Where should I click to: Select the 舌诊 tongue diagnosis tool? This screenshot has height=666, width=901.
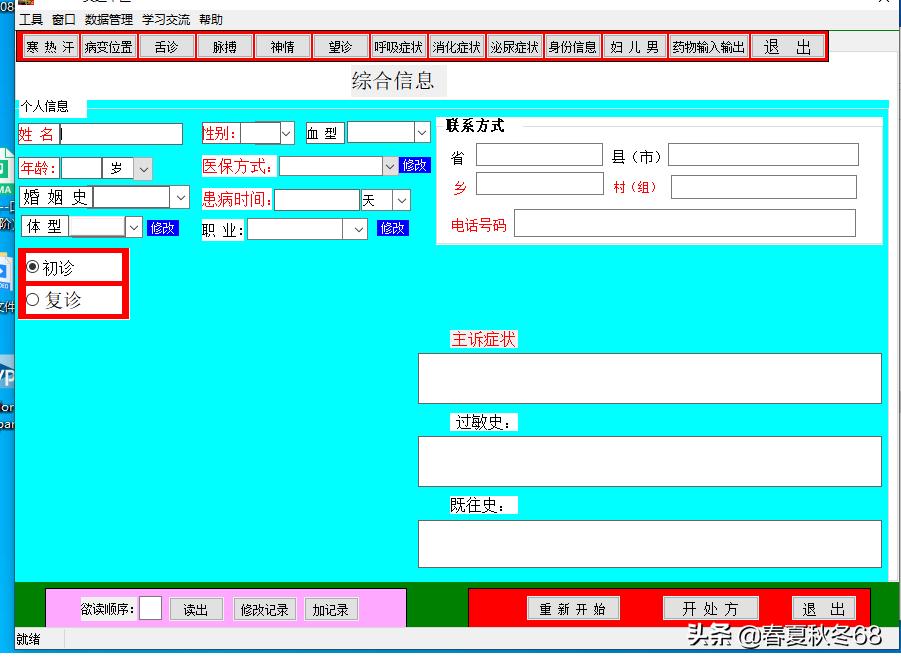(x=166, y=45)
